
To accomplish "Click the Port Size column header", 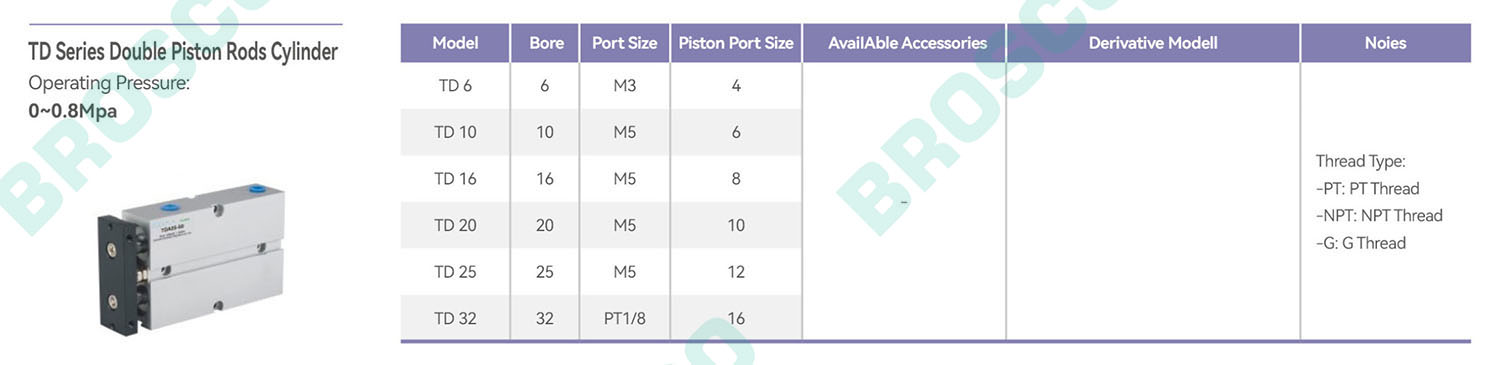I will pyautogui.click(x=624, y=43).
